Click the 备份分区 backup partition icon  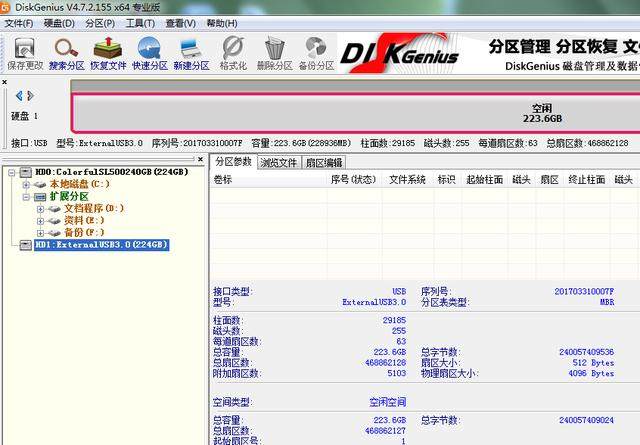tap(315, 52)
